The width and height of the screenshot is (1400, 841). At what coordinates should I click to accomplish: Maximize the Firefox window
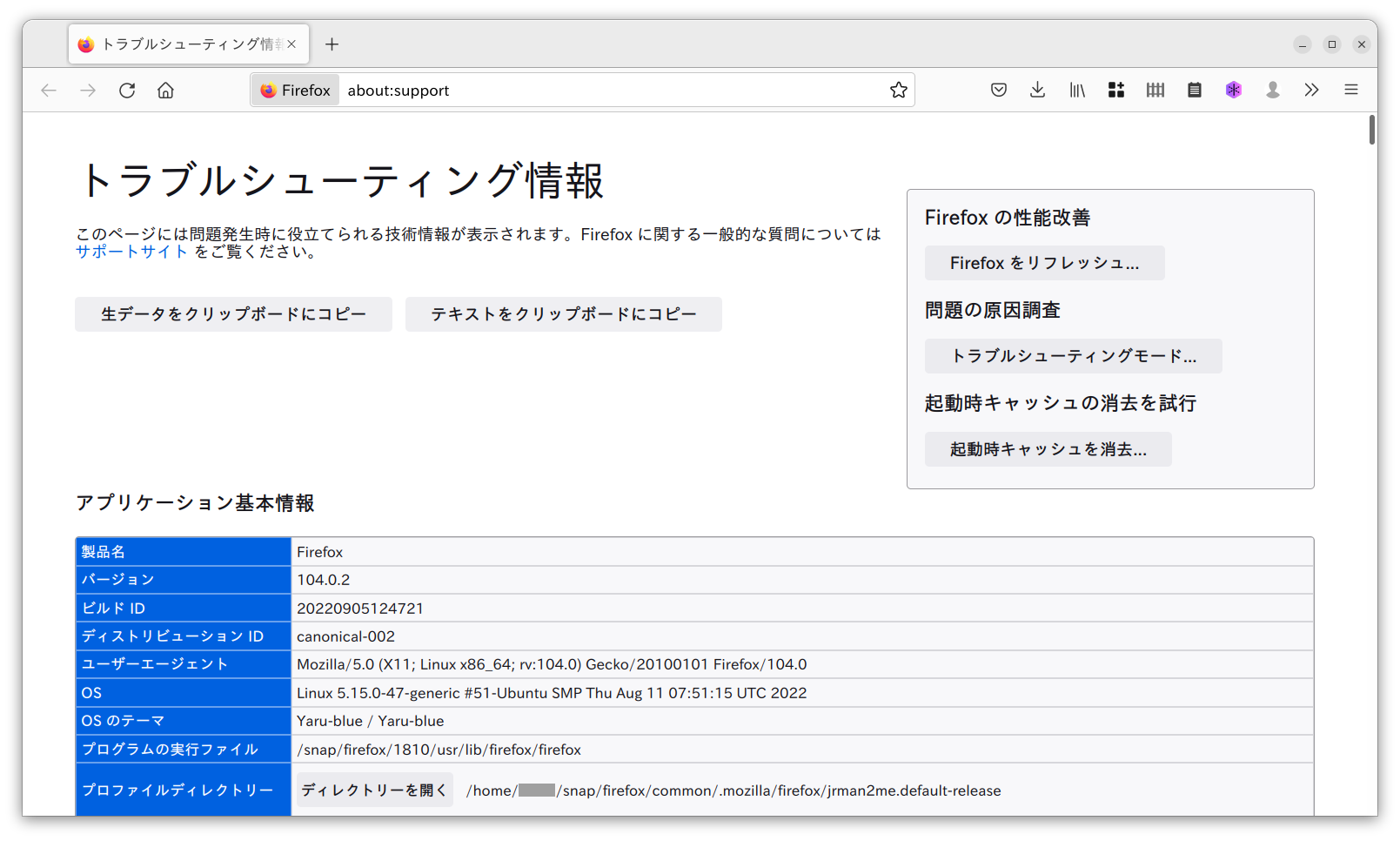(x=1332, y=44)
